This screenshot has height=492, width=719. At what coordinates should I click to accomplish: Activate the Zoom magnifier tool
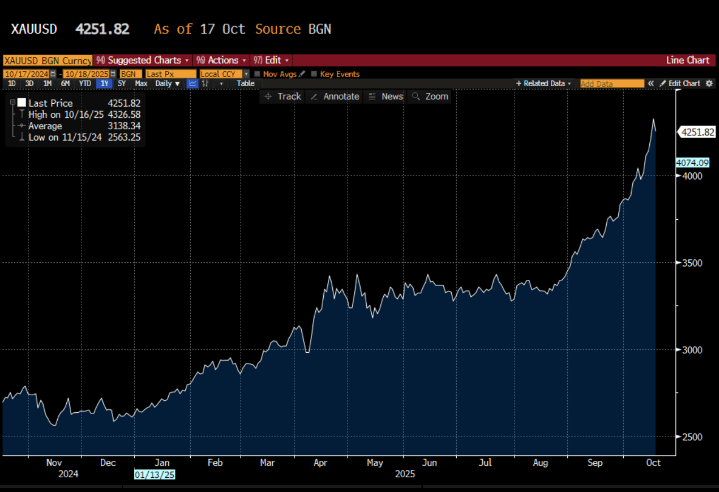[431, 96]
